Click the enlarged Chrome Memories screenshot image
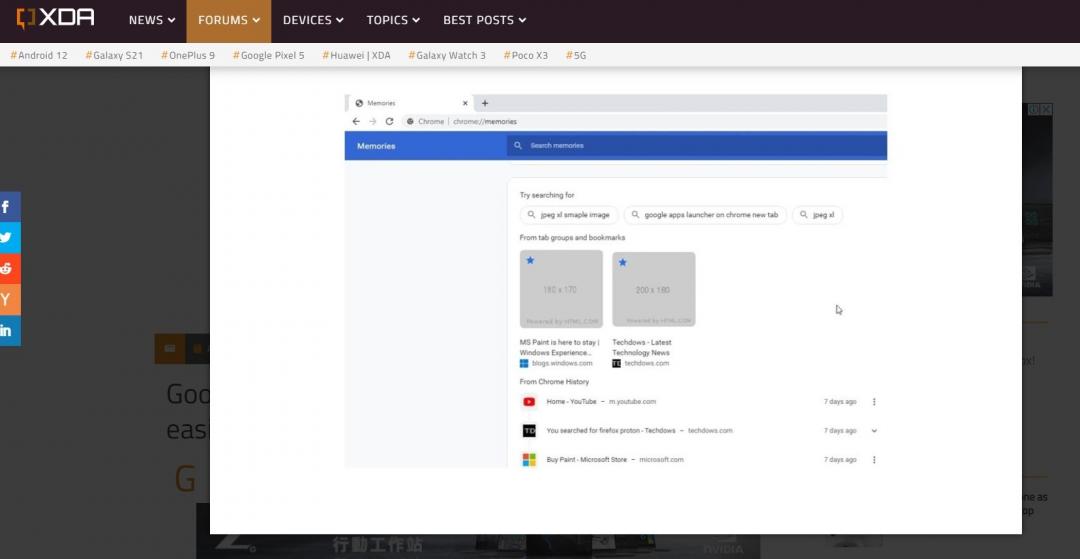Viewport: 1080px width, 559px height. click(x=615, y=280)
